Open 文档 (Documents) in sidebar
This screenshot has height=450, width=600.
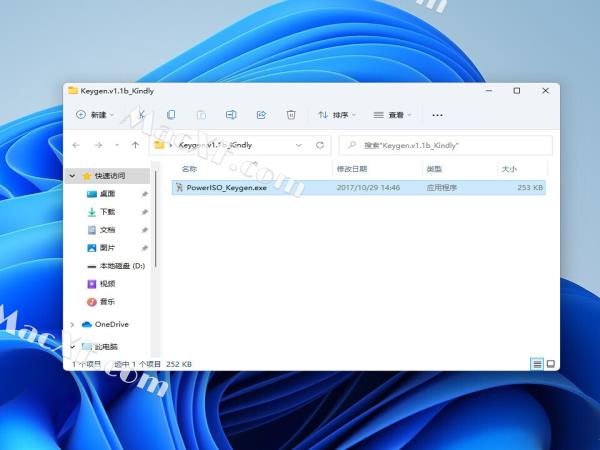pos(107,230)
